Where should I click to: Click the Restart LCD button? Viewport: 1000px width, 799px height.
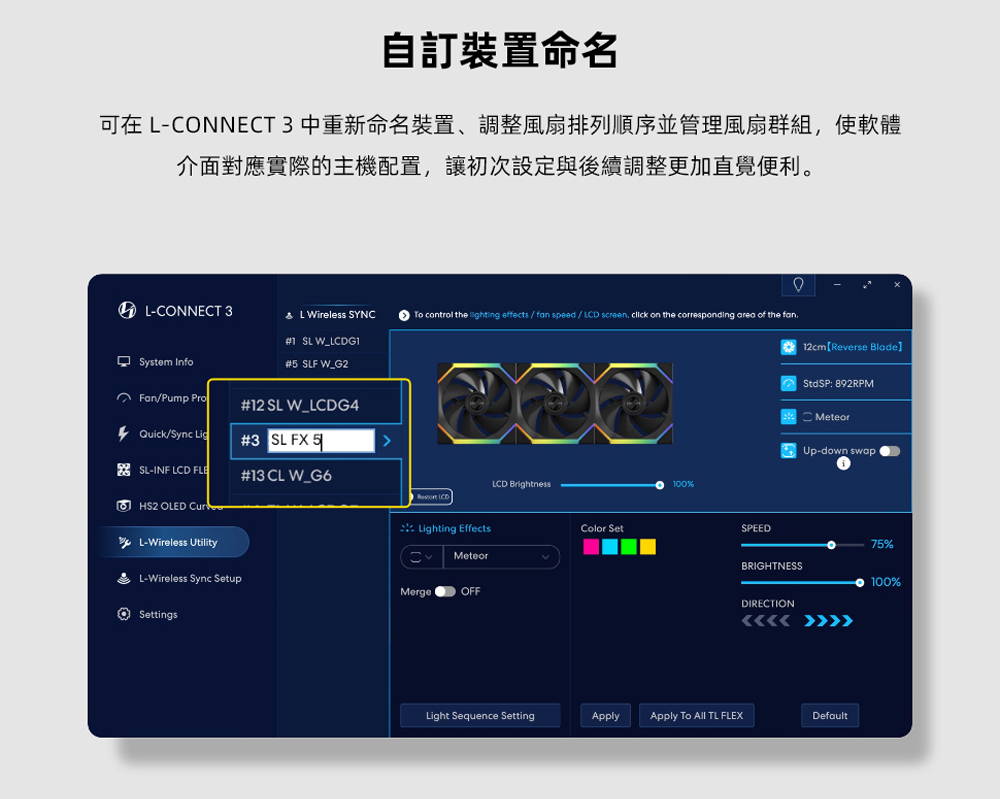(431, 497)
